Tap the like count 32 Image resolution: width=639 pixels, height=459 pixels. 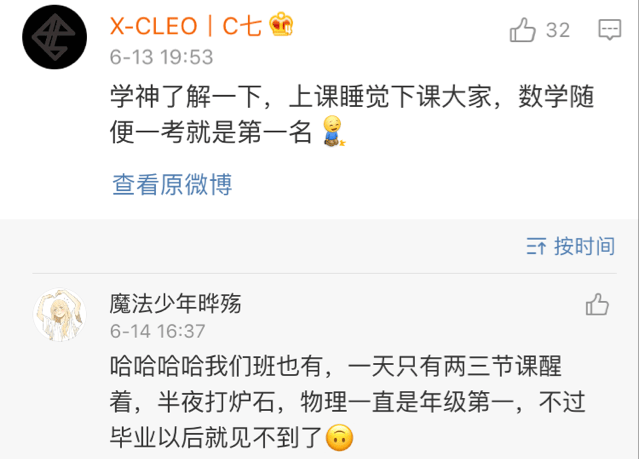pos(558,30)
